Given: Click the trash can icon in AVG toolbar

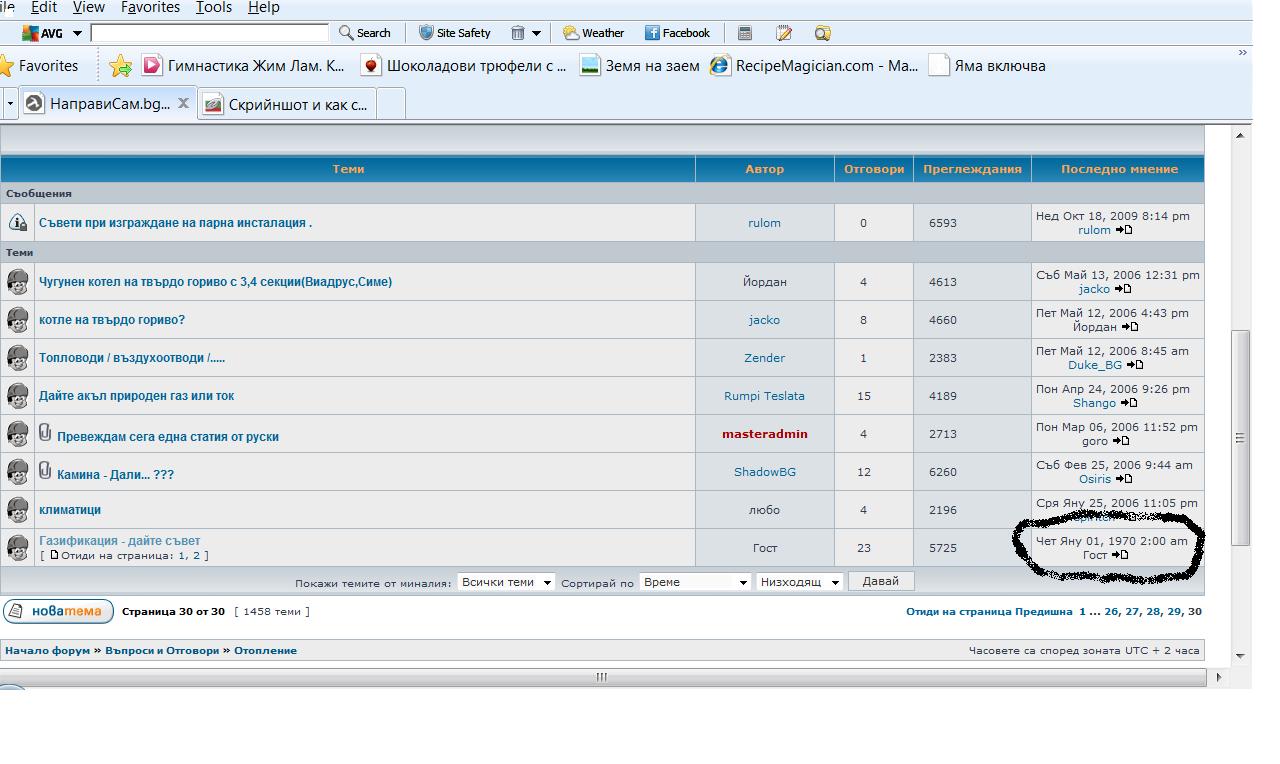Looking at the screenshot, I should tap(518, 33).
